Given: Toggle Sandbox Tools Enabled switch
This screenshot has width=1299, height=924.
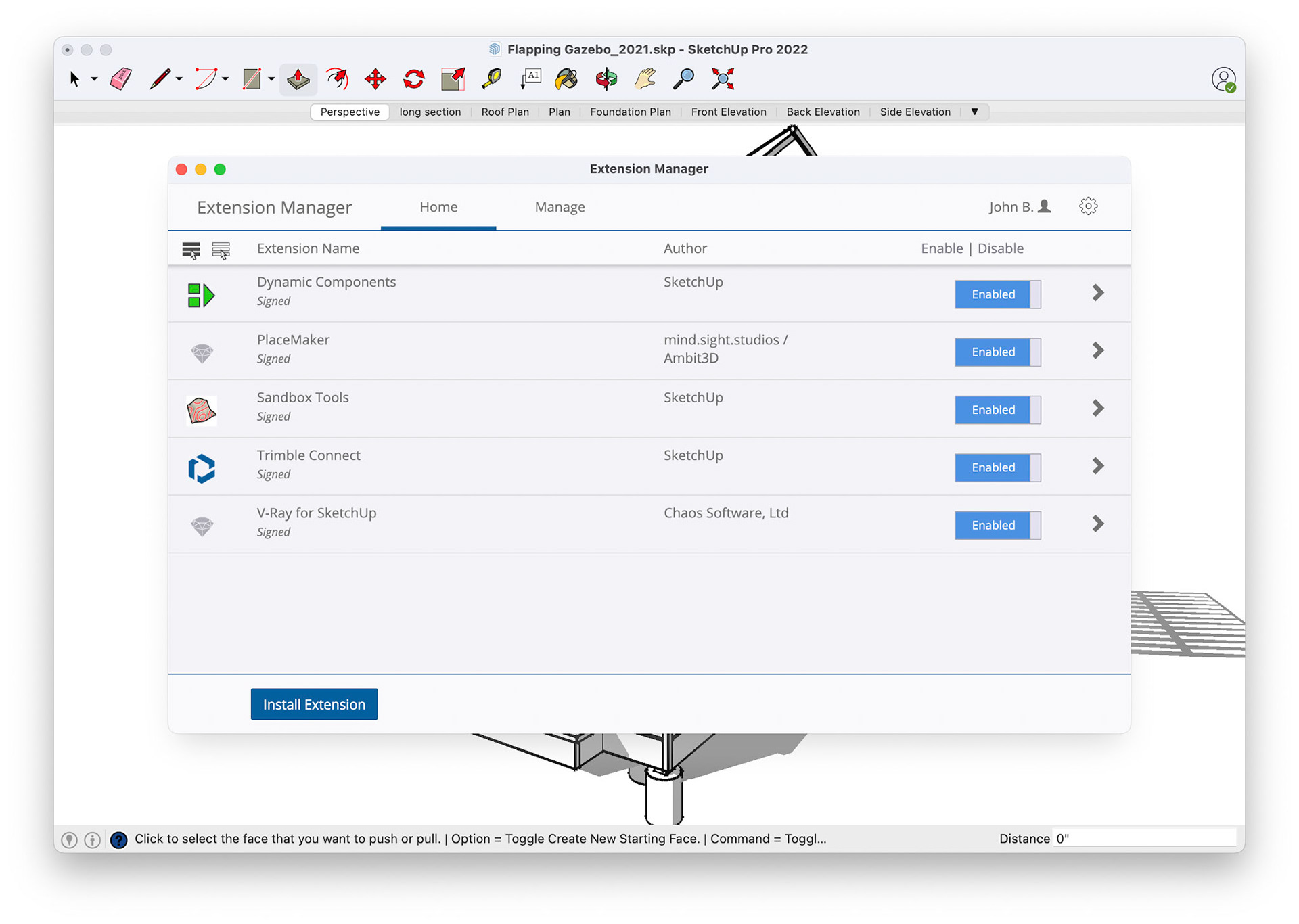Looking at the screenshot, I should pos(997,410).
